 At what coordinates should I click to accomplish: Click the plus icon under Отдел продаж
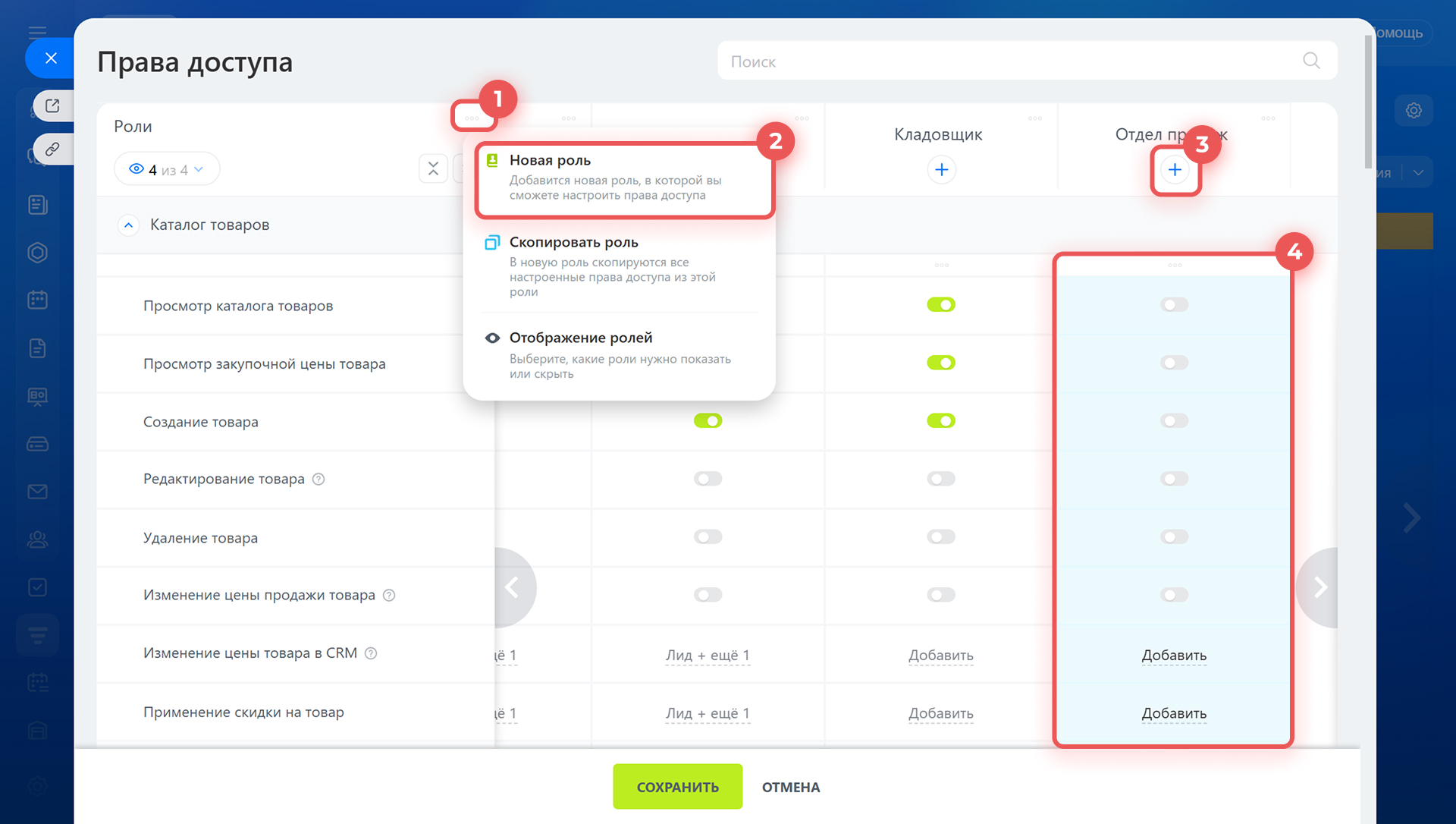(1175, 170)
